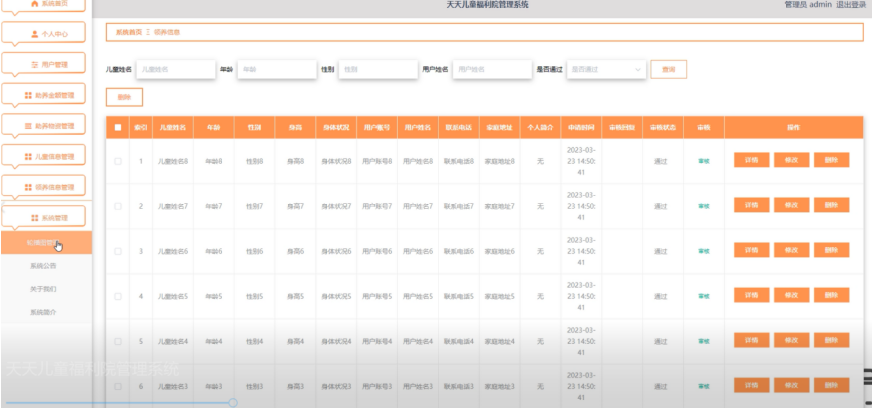
Task: Select 系统简介 submenu item
Action: [43, 312]
